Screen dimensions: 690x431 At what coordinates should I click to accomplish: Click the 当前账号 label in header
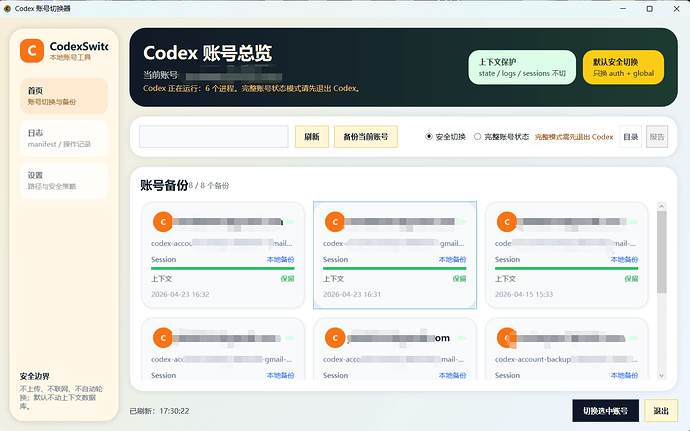tap(161, 75)
